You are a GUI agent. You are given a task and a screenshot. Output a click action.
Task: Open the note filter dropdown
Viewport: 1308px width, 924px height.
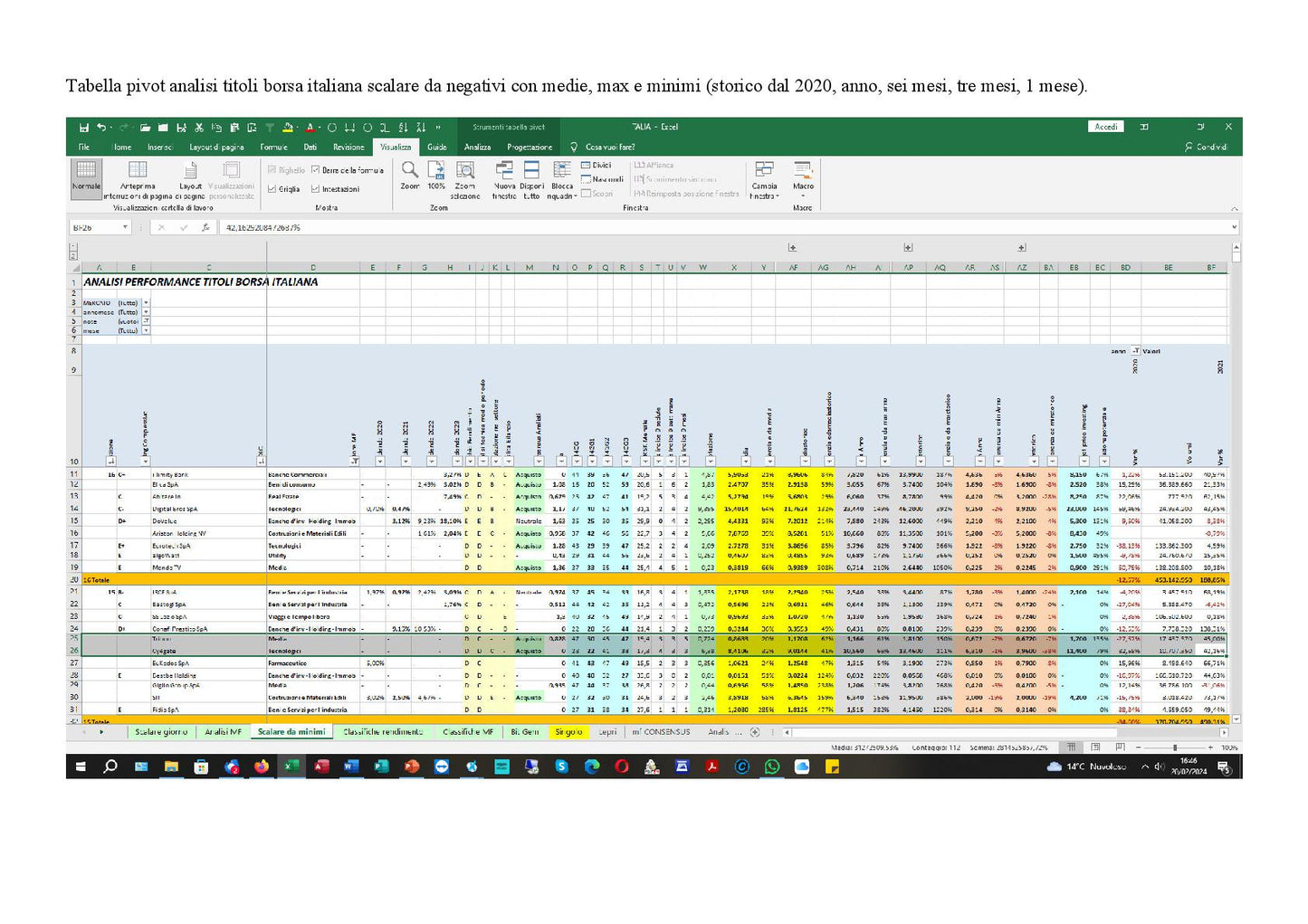(x=146, y=321)
